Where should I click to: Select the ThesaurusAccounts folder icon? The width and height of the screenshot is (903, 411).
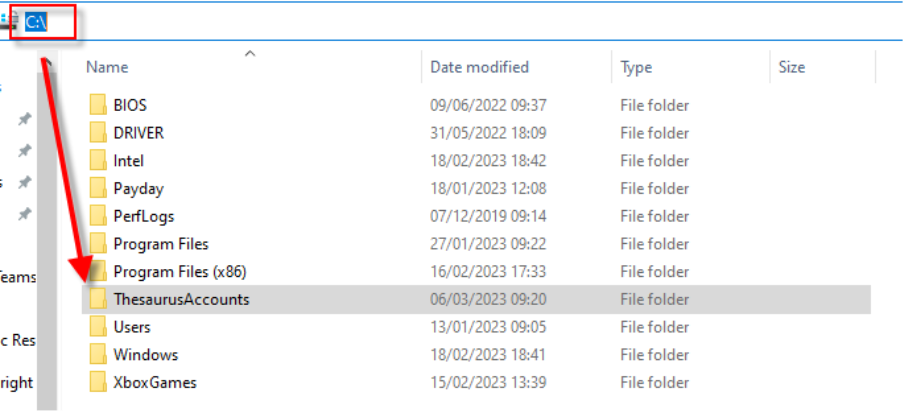coord(98,299)
